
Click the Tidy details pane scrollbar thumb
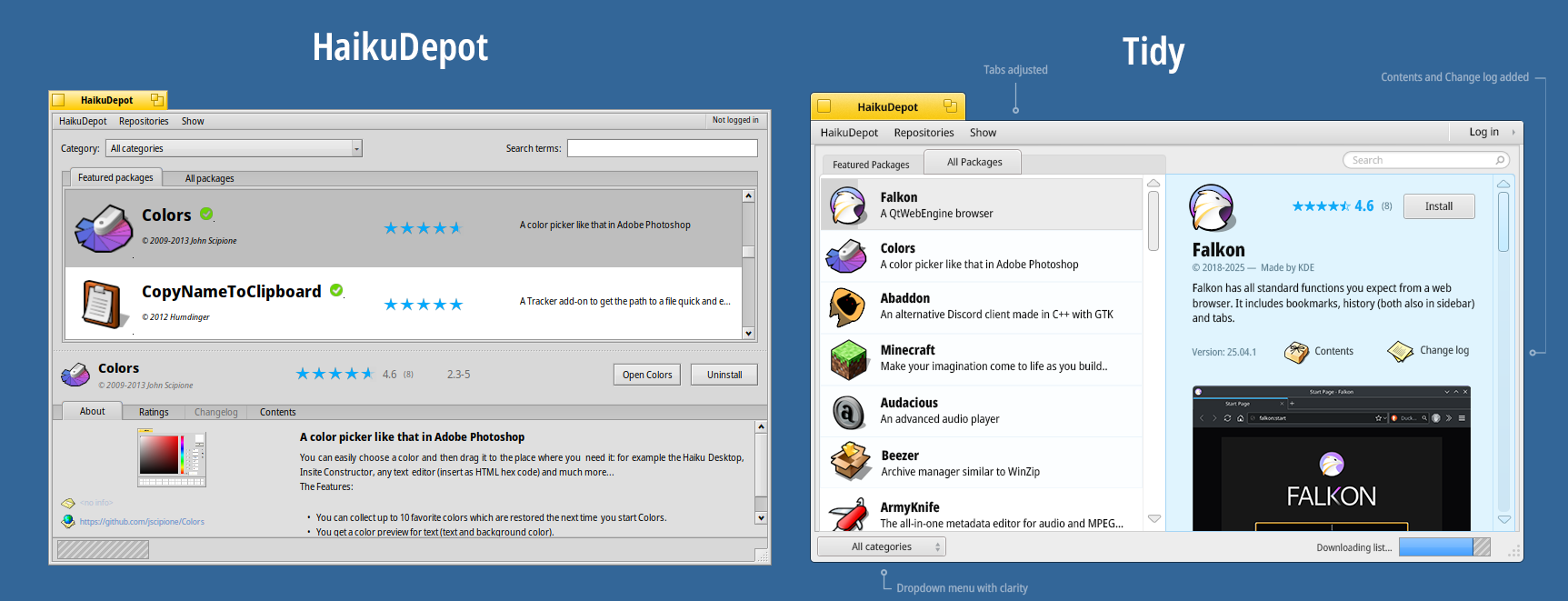[1503, 222]
